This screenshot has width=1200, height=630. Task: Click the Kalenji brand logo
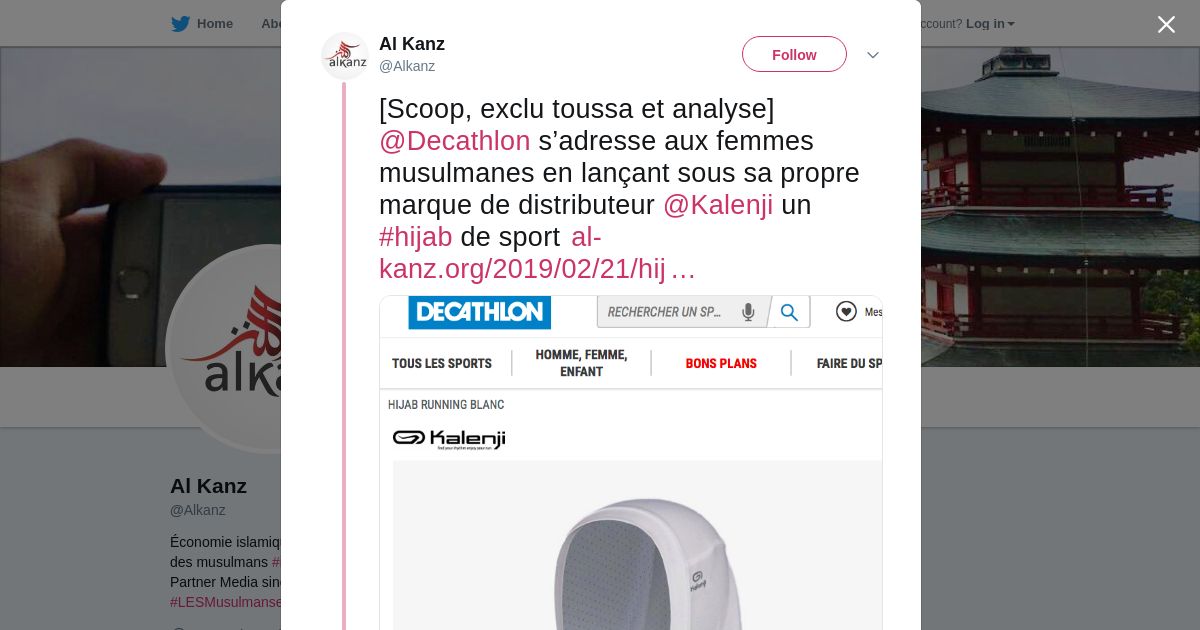tap(449, 439)
